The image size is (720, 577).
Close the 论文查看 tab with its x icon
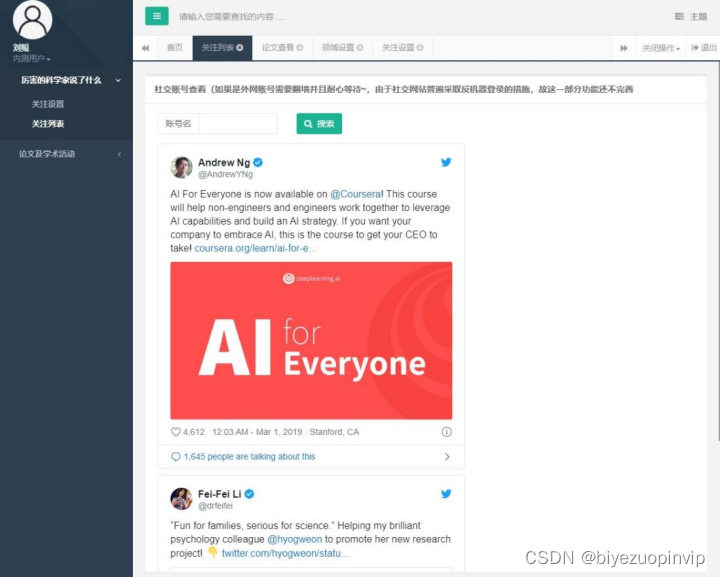pyautogui.click(x=300, y=47)
